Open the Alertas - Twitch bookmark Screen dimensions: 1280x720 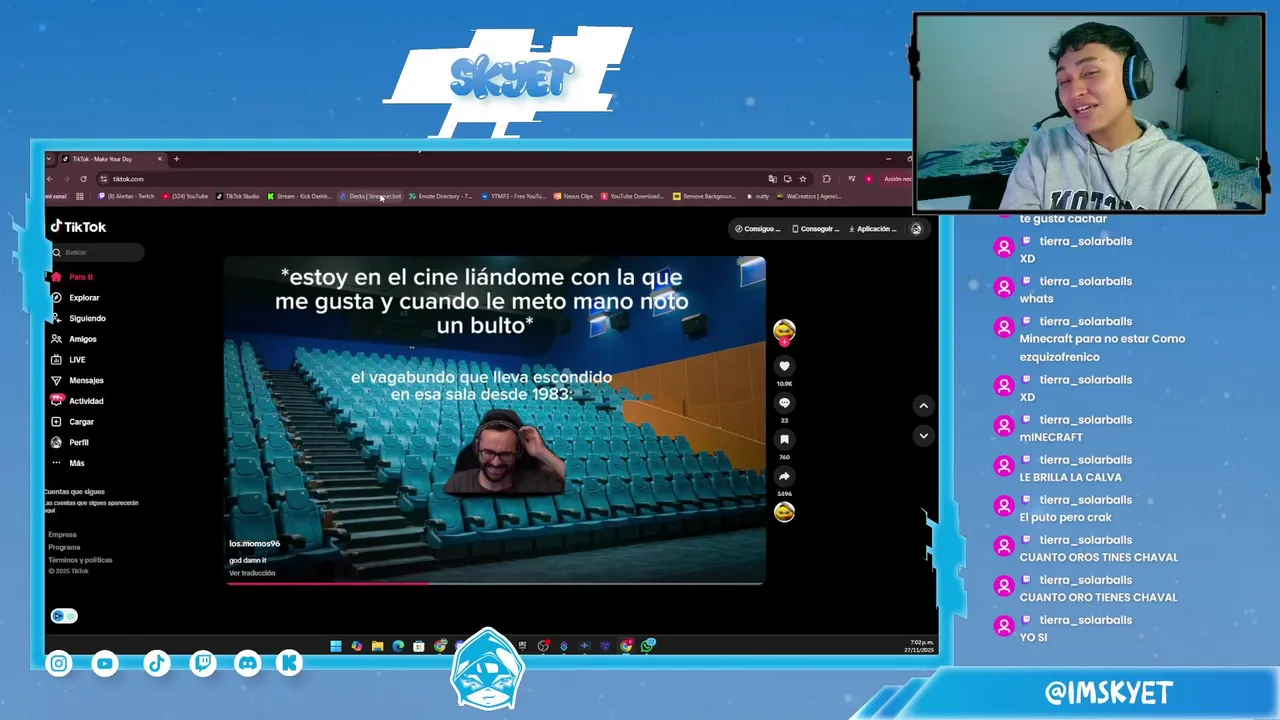(x=126, y=196)
